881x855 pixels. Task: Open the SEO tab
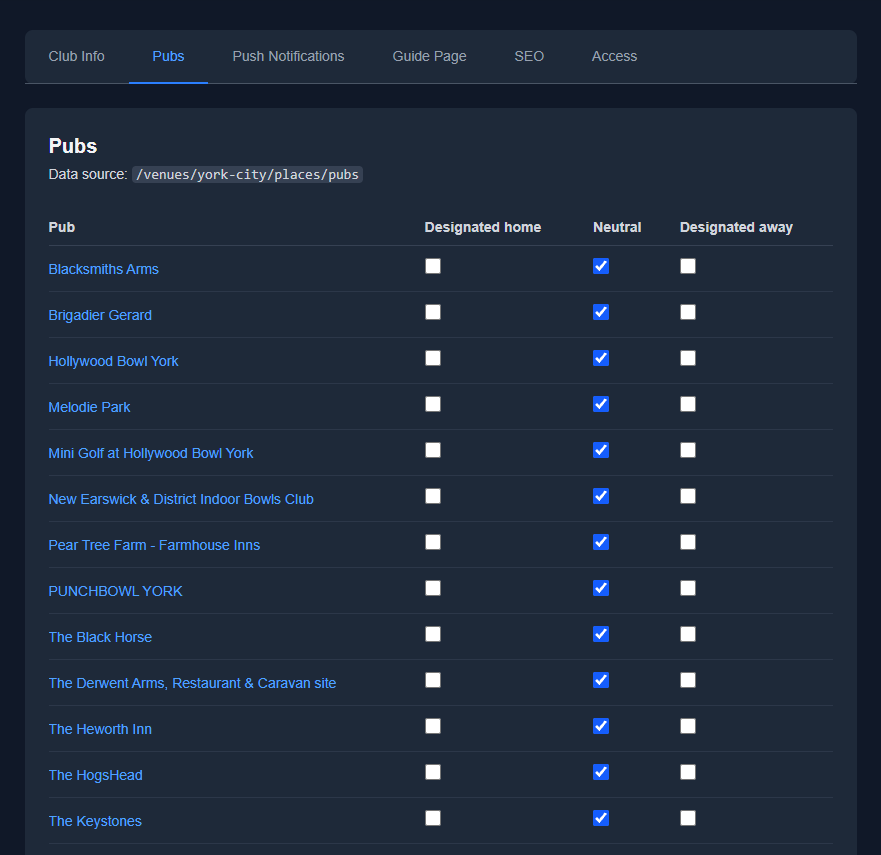click(x=529, y=56)
